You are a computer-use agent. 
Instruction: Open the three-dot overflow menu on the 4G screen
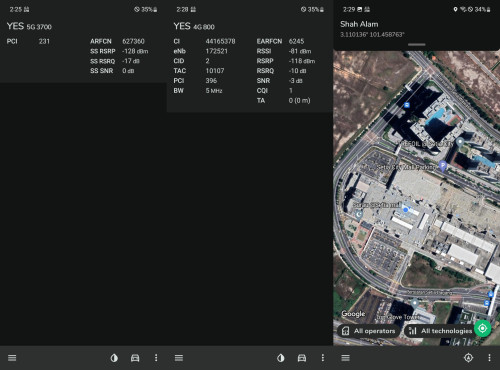pyautogui.click(x=323, y=358)
